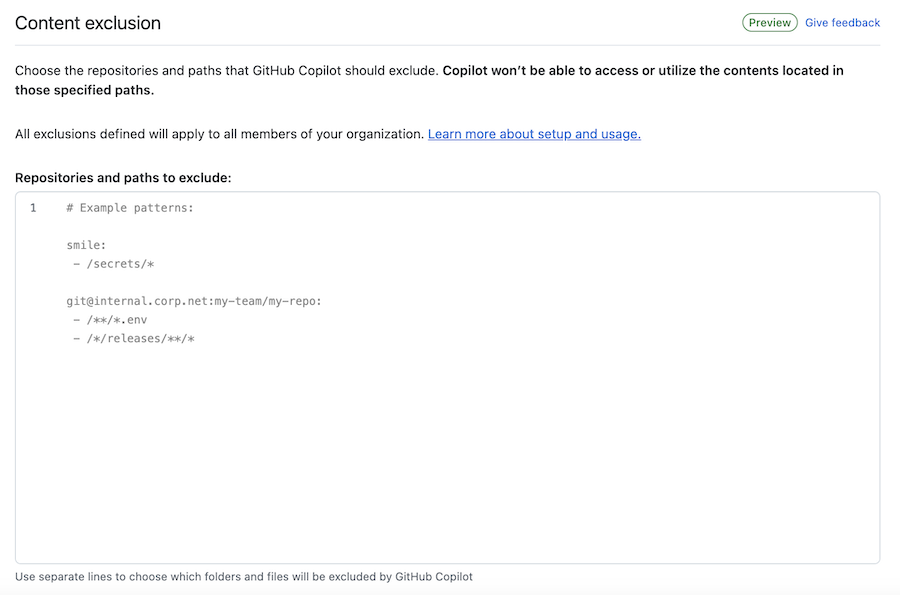Click the Content exclusion heading
This screenshot has height=595, width=900.
tap(88, 23)
